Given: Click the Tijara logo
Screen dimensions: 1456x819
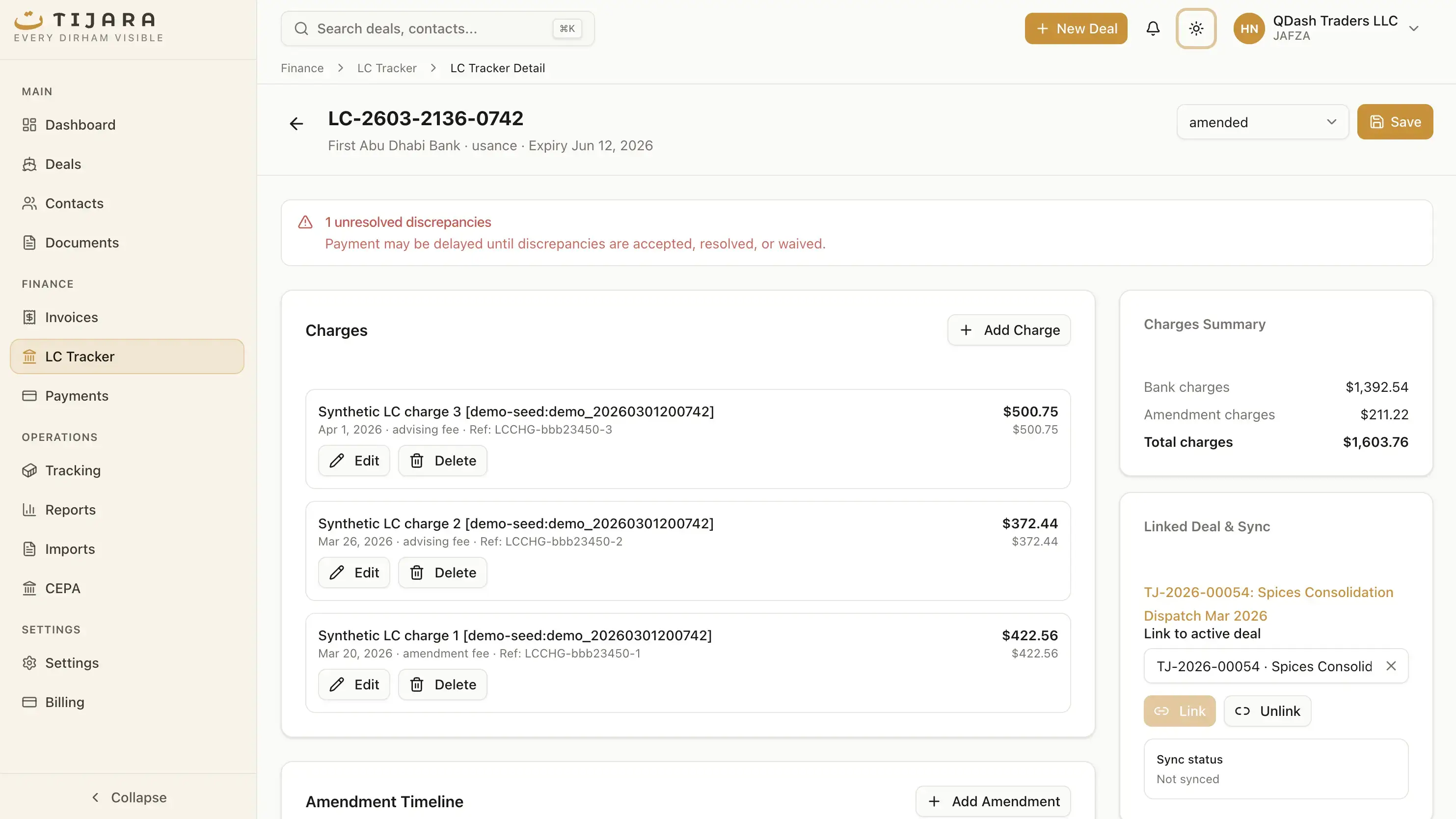Looking at the screenshot, I should click(87, 25).
